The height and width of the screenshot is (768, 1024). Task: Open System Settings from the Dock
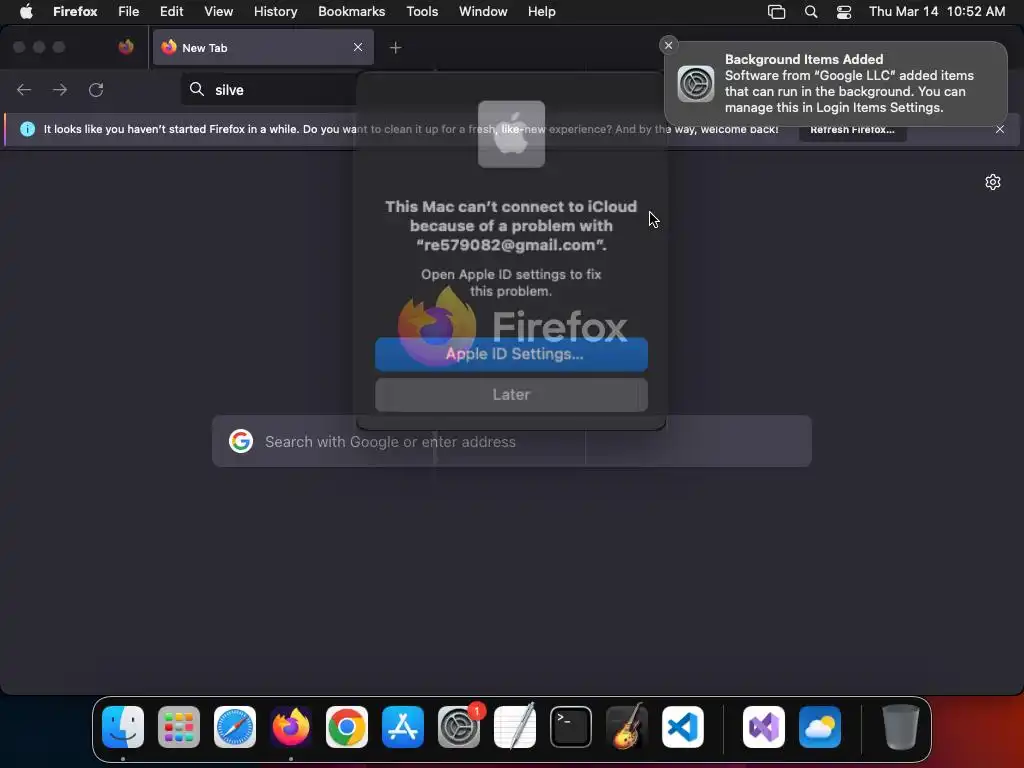tap(459, 727)
